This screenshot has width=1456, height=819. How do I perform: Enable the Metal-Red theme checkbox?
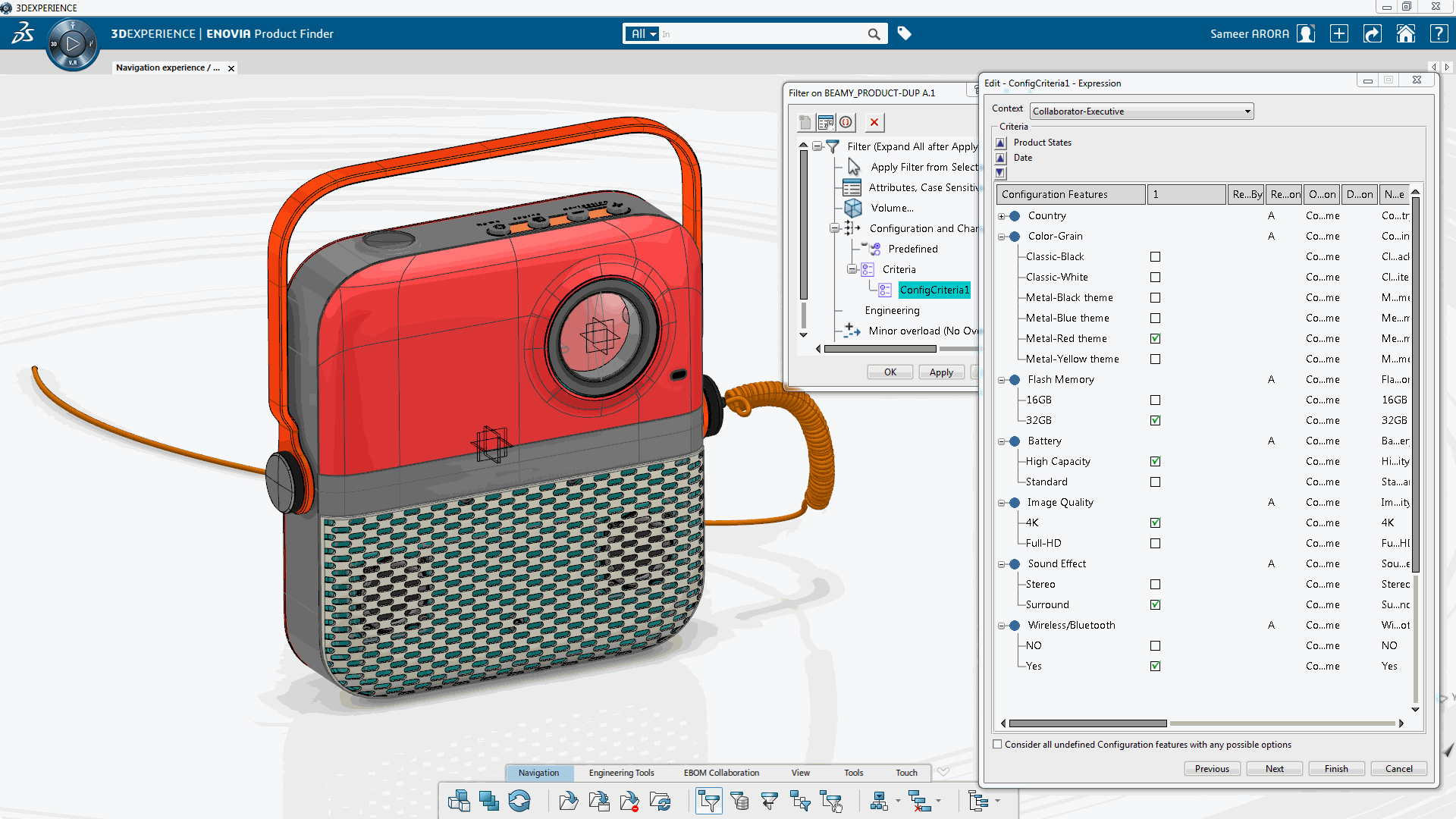pos(1155,339)
